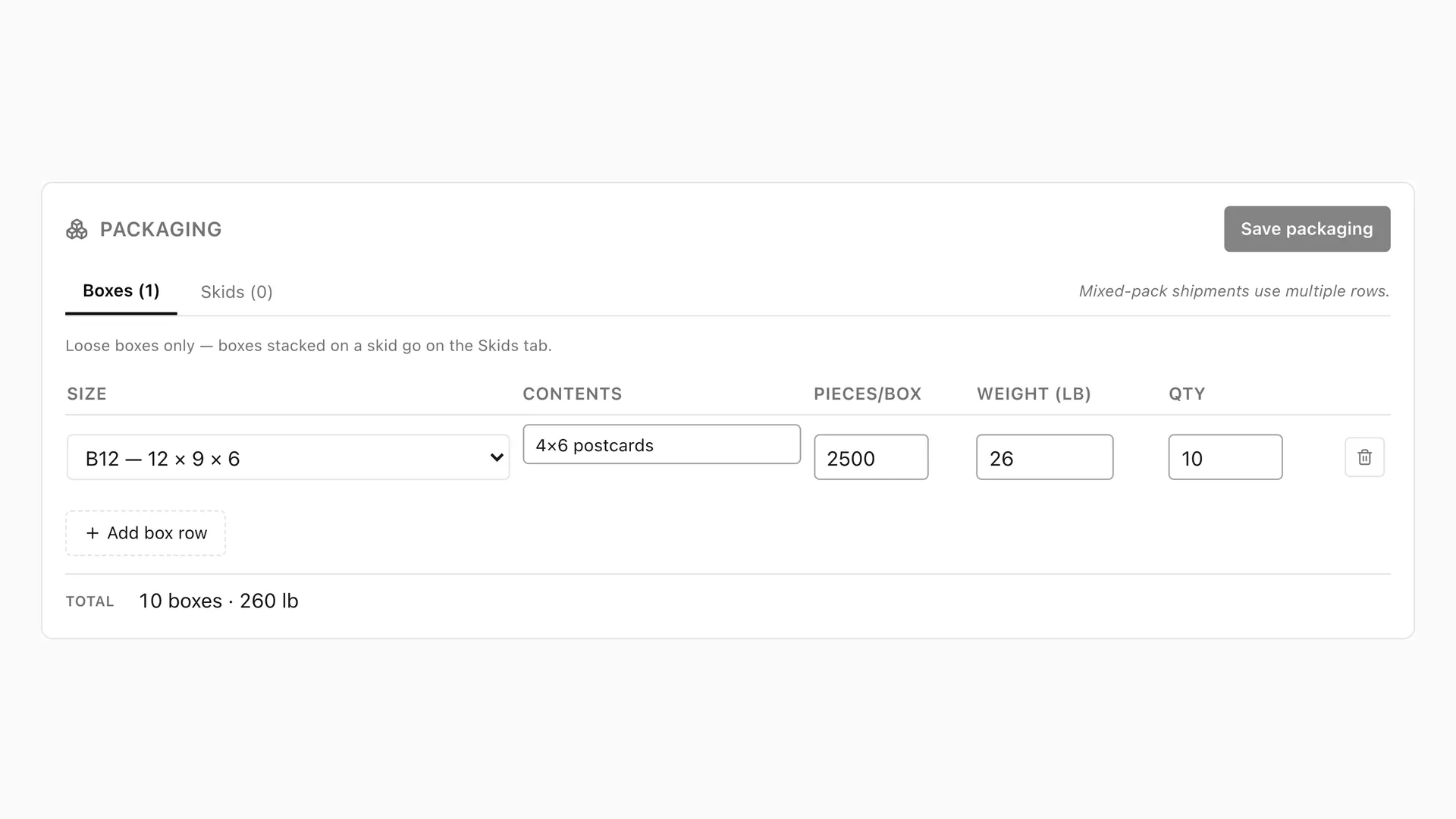
Task: Click the Packaging boxes icon
Action: [77, 229]
